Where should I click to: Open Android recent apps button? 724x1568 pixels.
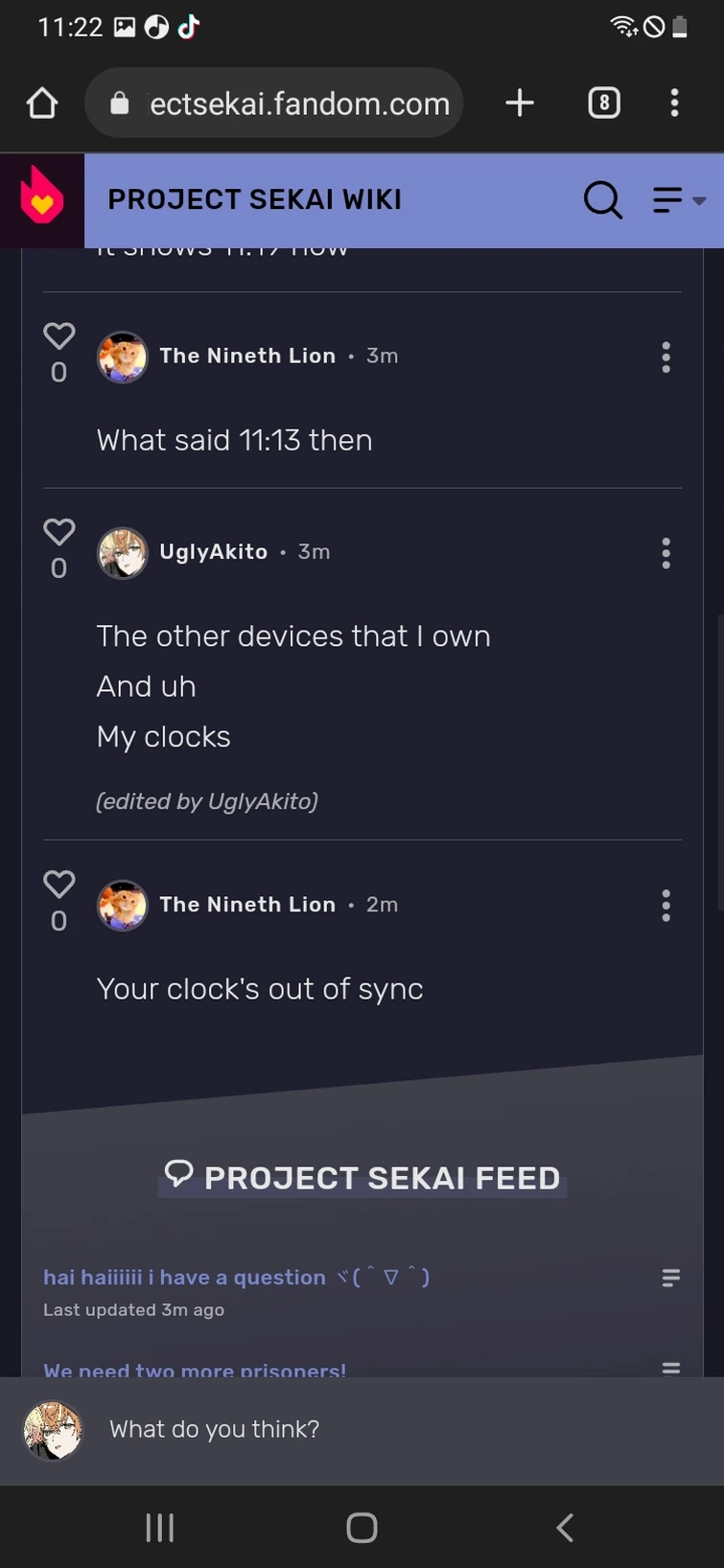pyautogui.click(x=159, y=1527)
